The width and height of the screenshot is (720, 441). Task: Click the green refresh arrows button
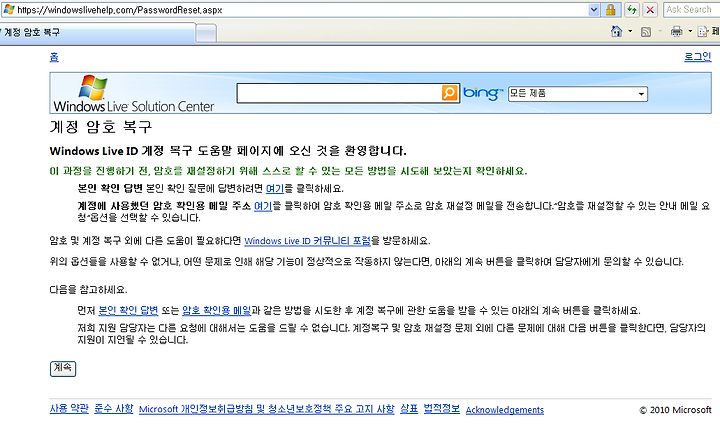click(632, 10)
